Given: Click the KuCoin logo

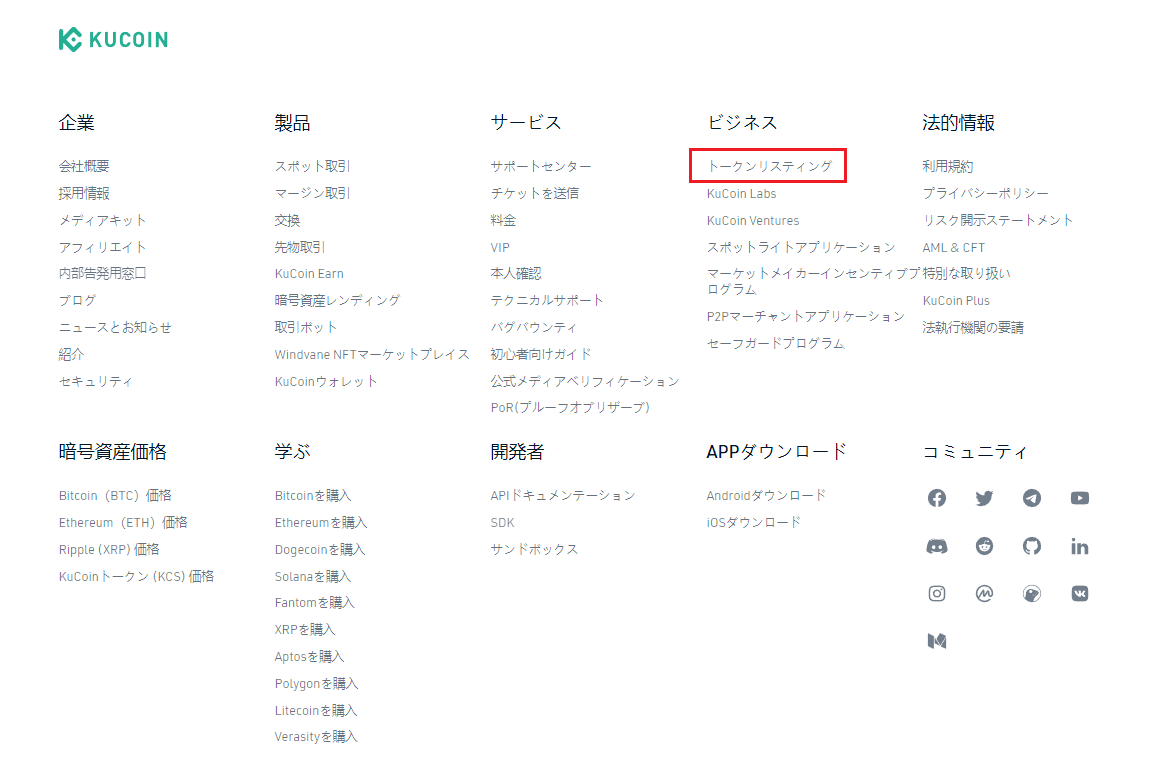Looking at the screenshot, I should 114,39.
